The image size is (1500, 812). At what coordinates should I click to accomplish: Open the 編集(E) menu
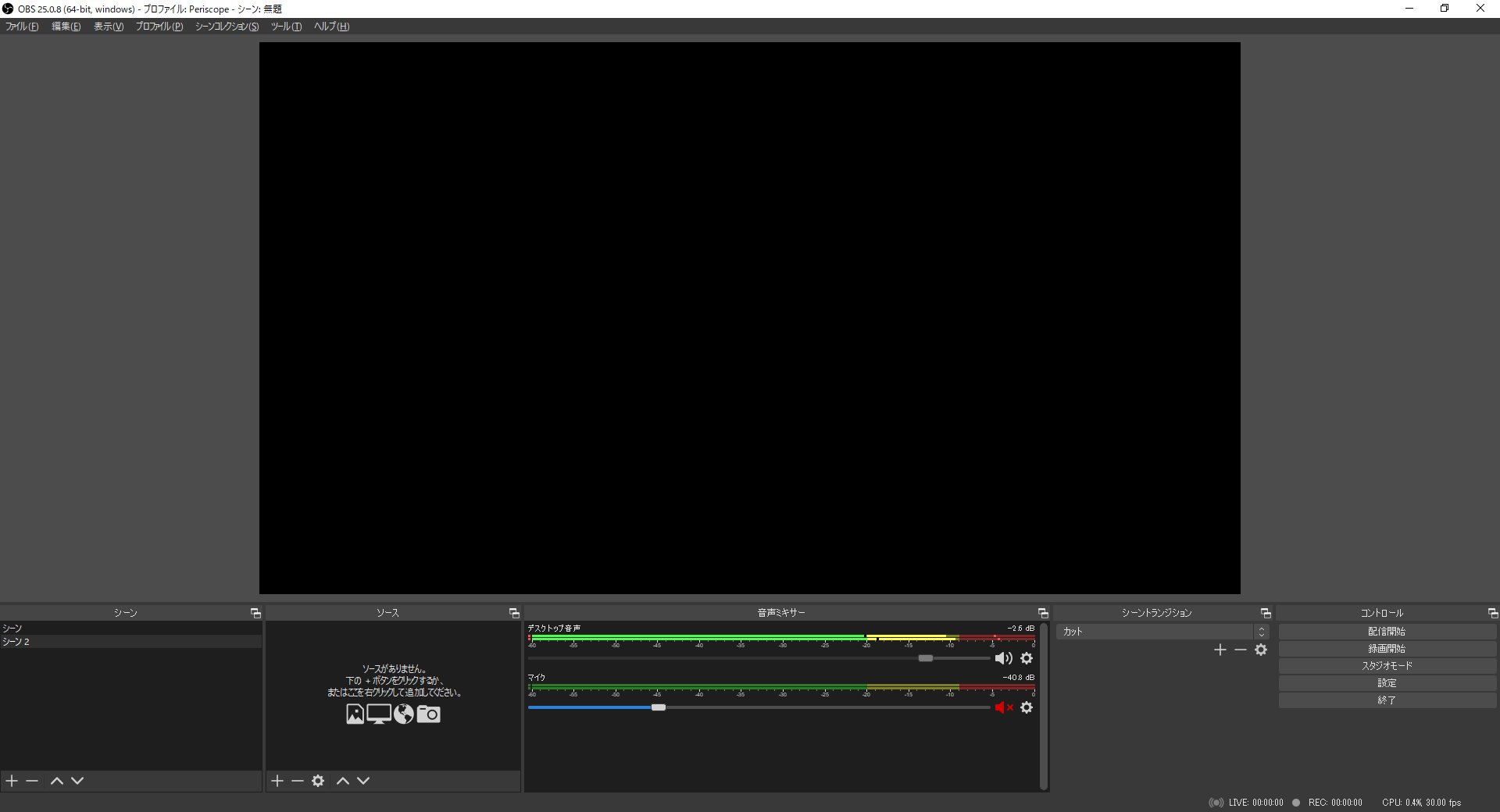(x=66, y=27)
